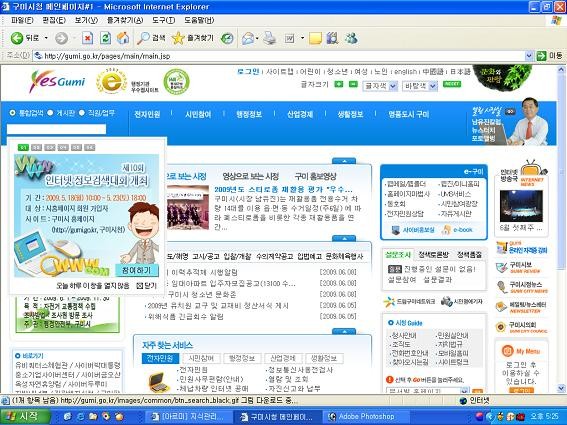Open the 도구(T) menu

[x=163, y=20]
